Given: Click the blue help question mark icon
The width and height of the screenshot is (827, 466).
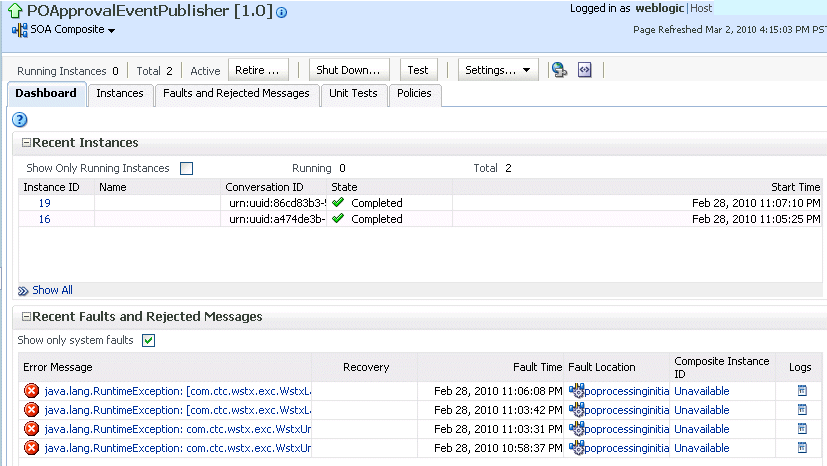Looking at the screenshot, I should tap(20, 120).
